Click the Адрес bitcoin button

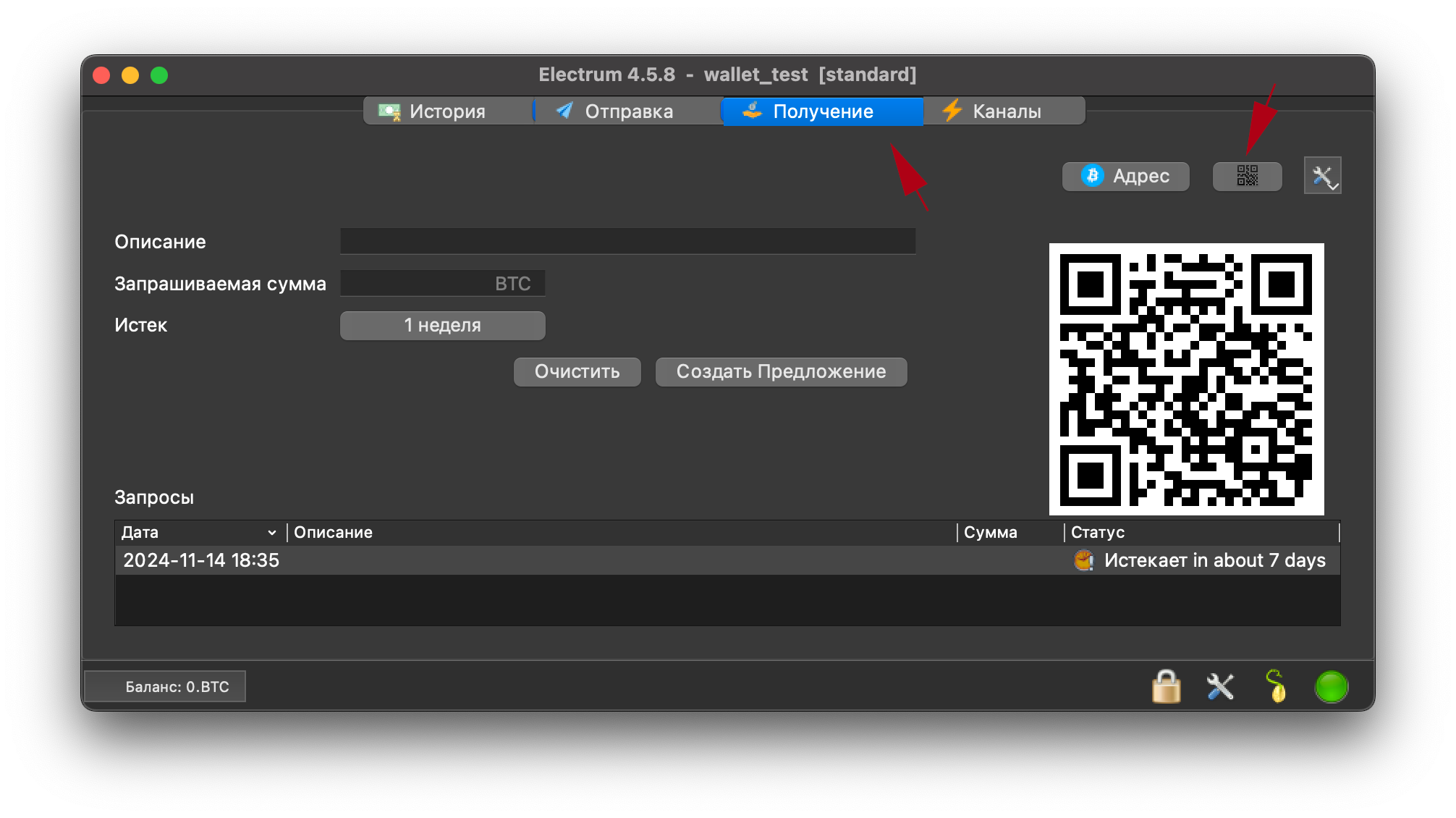tap(1125, 176)
